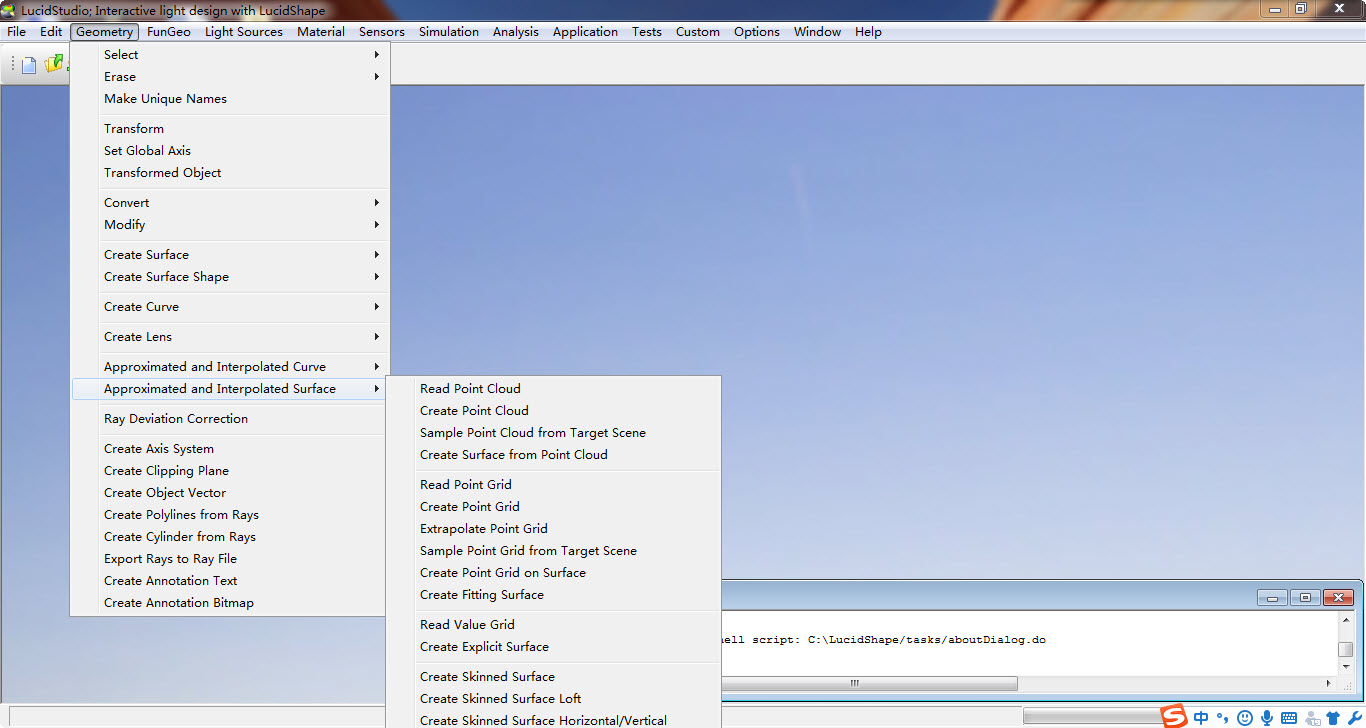This screenshot has height=728, width=1366.
Task: Choose Make Unique Names
Action: [x=229, y=99]
